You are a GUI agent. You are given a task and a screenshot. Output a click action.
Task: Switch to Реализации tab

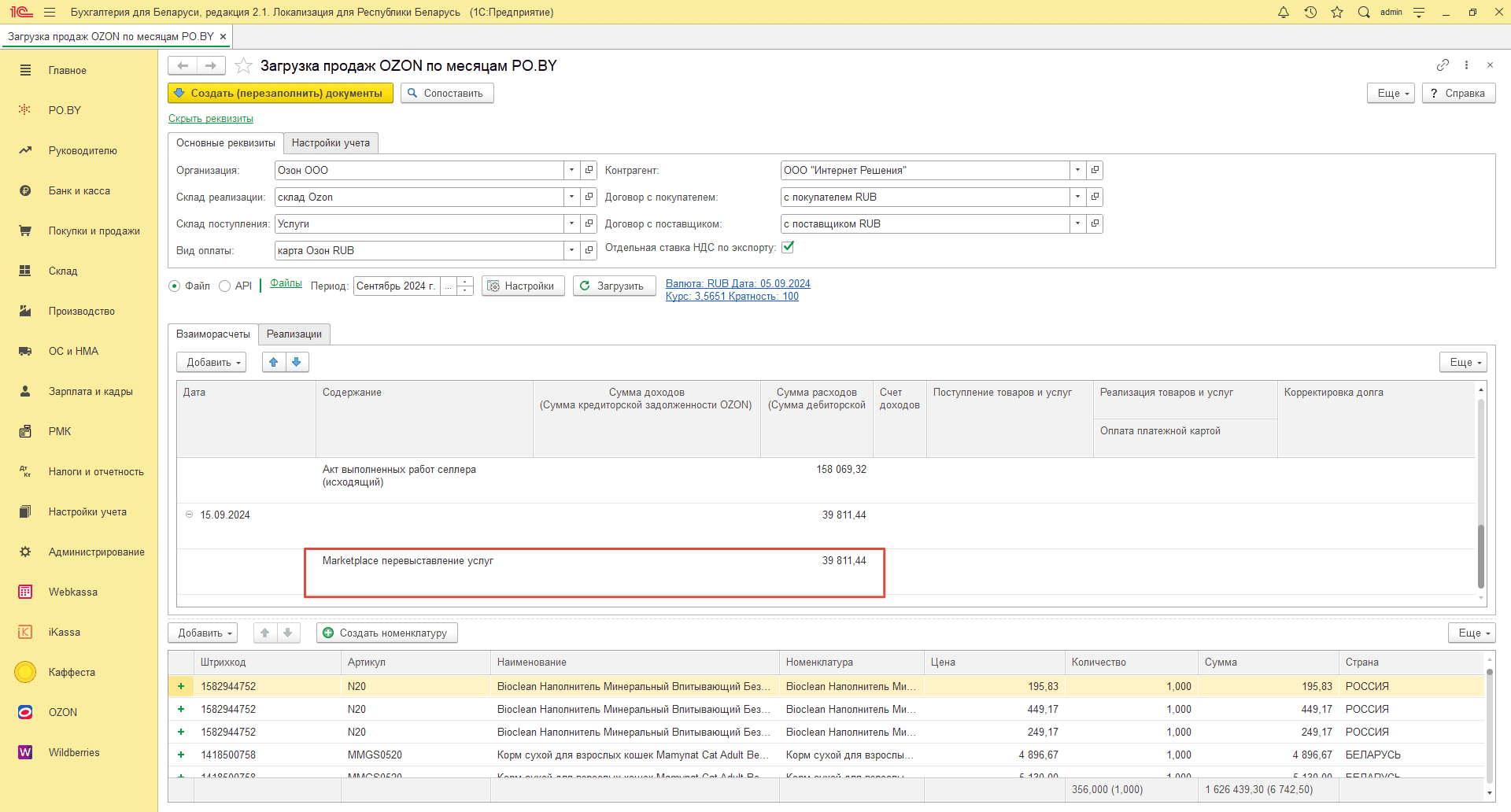click(294, 334)
